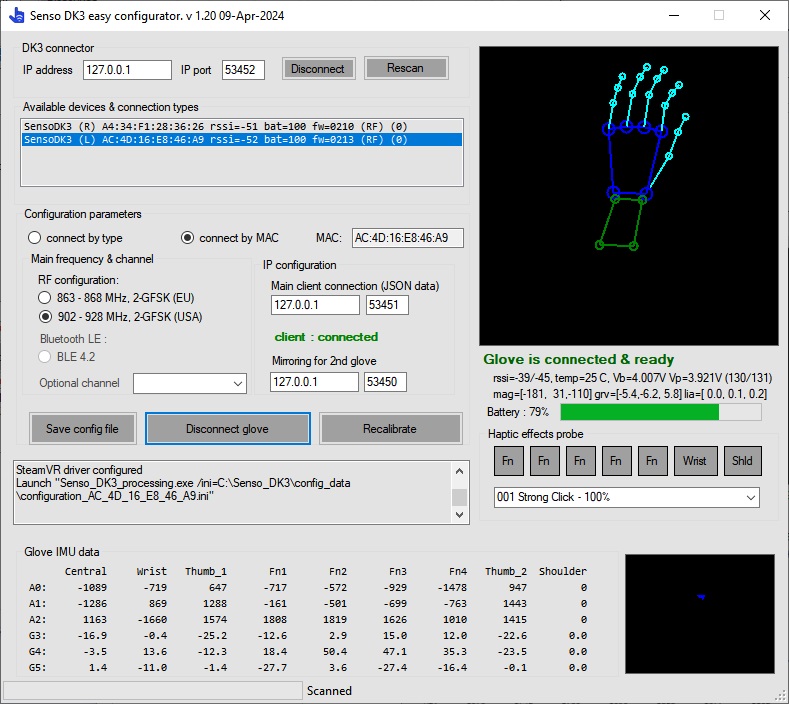Click the battery level progress bar
The width and height of the screenshot is (789, 704).
660,412
